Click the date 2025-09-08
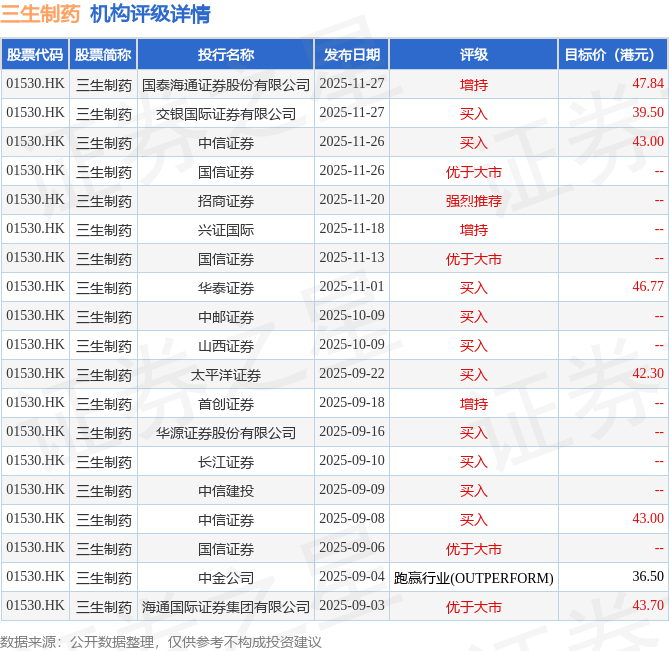 point(352,519)
